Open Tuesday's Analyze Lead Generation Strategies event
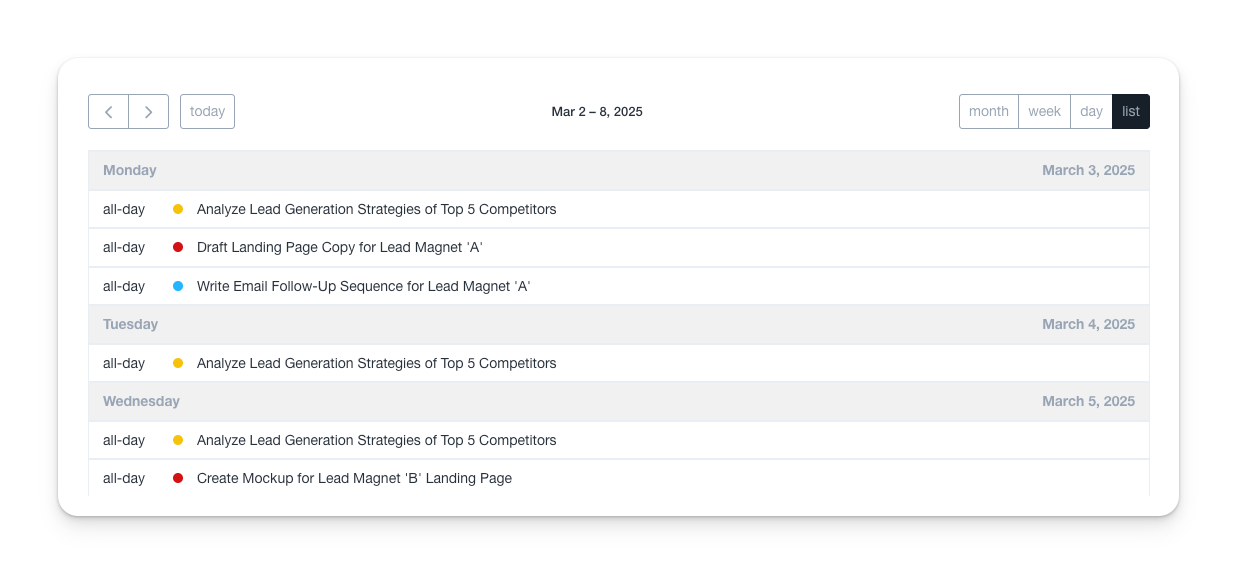Screen dimensions: 1237x574 pos(376,363)
